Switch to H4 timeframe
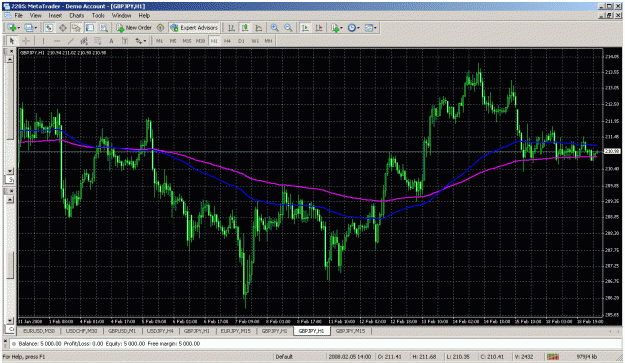Image resolution: width=625 pixels, height=363 pixels. coord(227,41)
